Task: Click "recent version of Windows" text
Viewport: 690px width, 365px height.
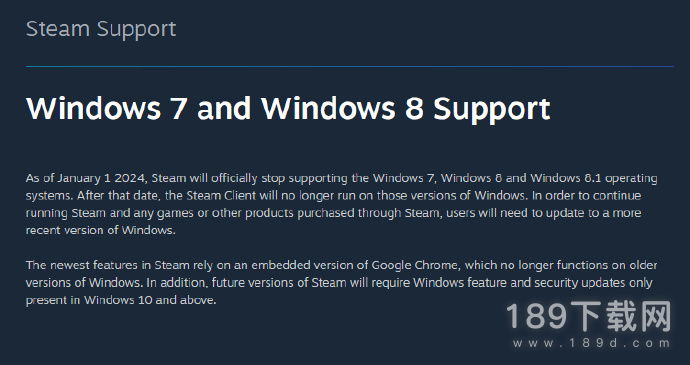Action: tap(99, 230)
